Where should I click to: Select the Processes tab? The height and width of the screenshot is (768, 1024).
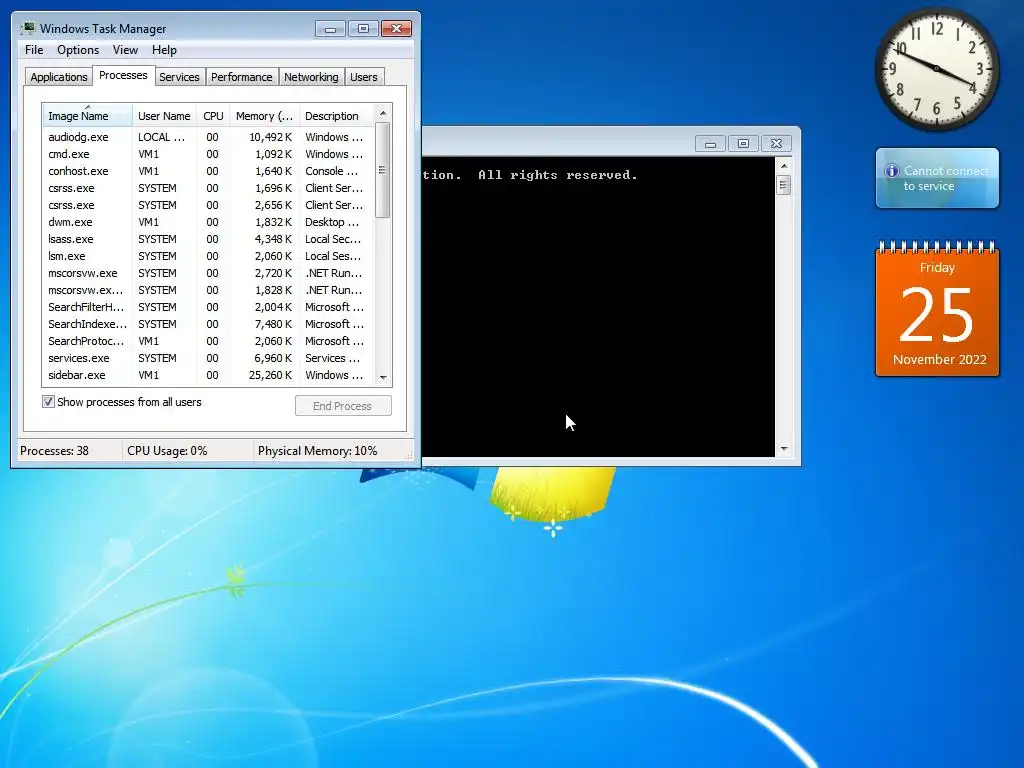pyautogui.click(x=123, y=75)
